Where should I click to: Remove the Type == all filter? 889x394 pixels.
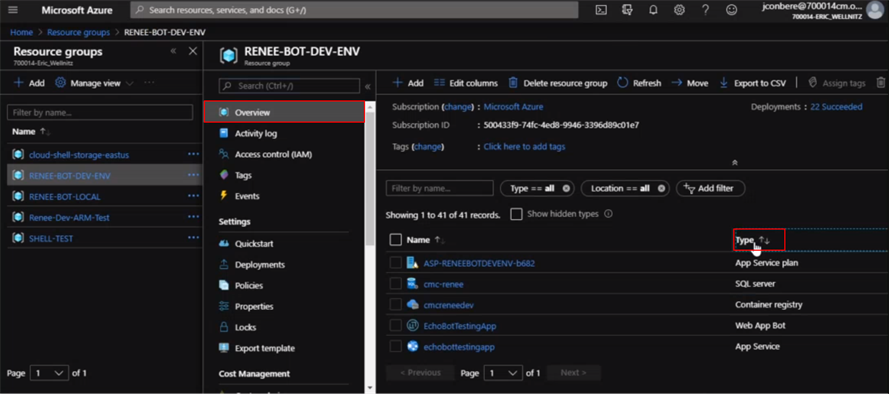(x=566, y=188)
